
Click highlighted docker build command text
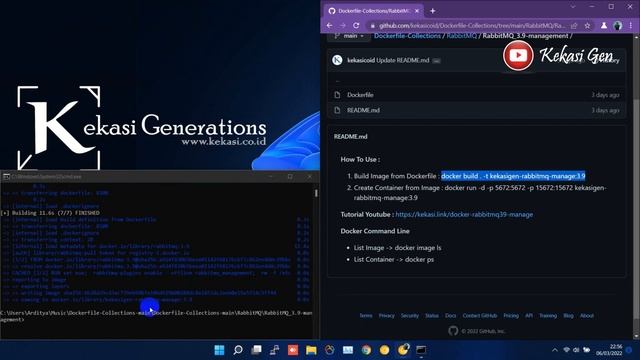pos(513,176)
